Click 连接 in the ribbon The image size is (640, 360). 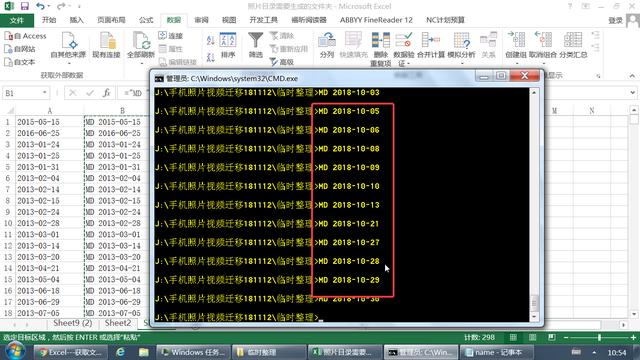coord(171,36)
